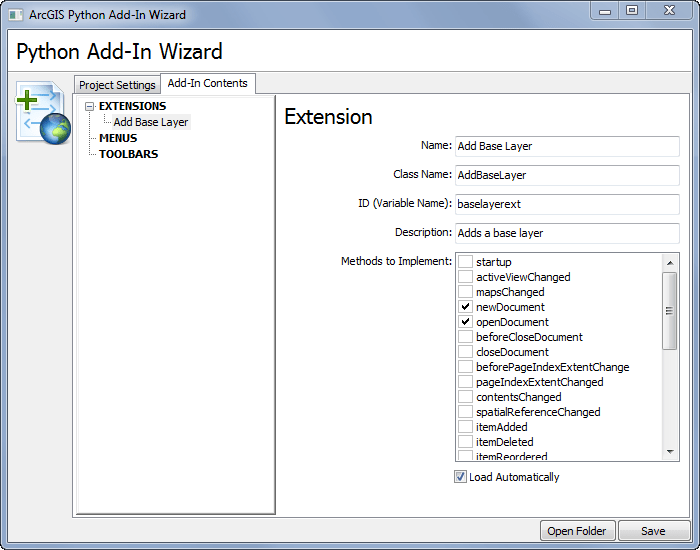Enable contentsChanged checkbox
The width and height of the screenshot is (700, 550).
(465, 397)
